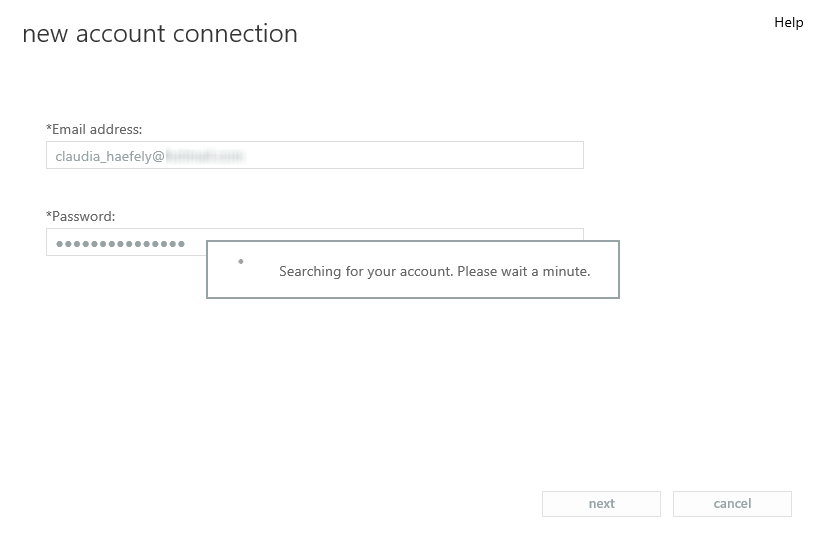The image size is (826, 539).
Task: Click the '*Email address:' label
Action: [94, 130]
